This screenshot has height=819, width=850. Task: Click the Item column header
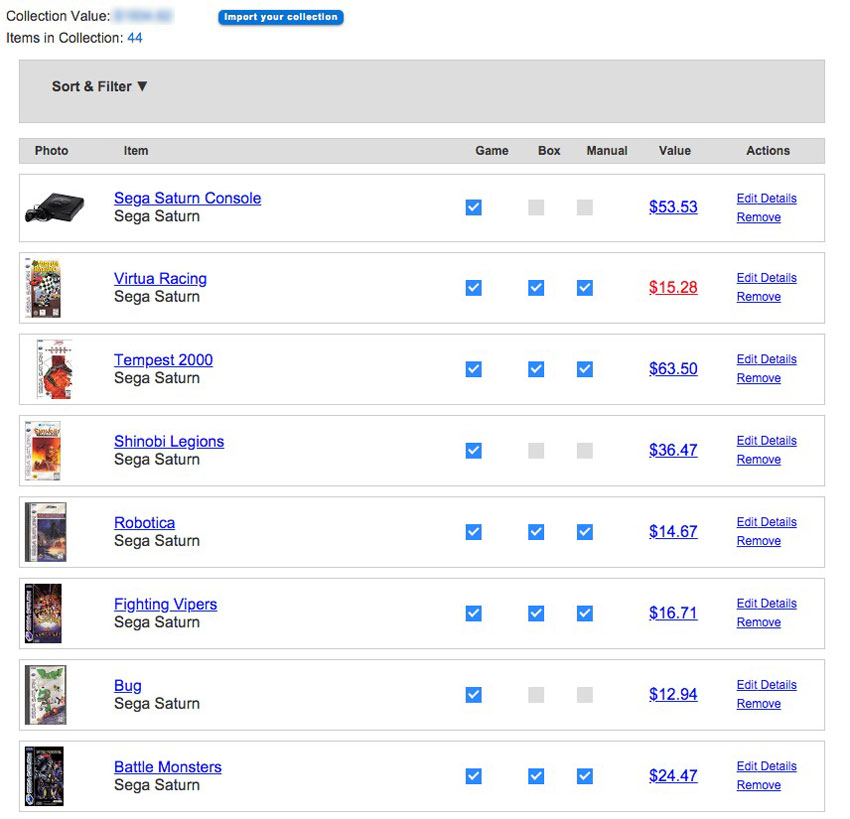[136, 151]
